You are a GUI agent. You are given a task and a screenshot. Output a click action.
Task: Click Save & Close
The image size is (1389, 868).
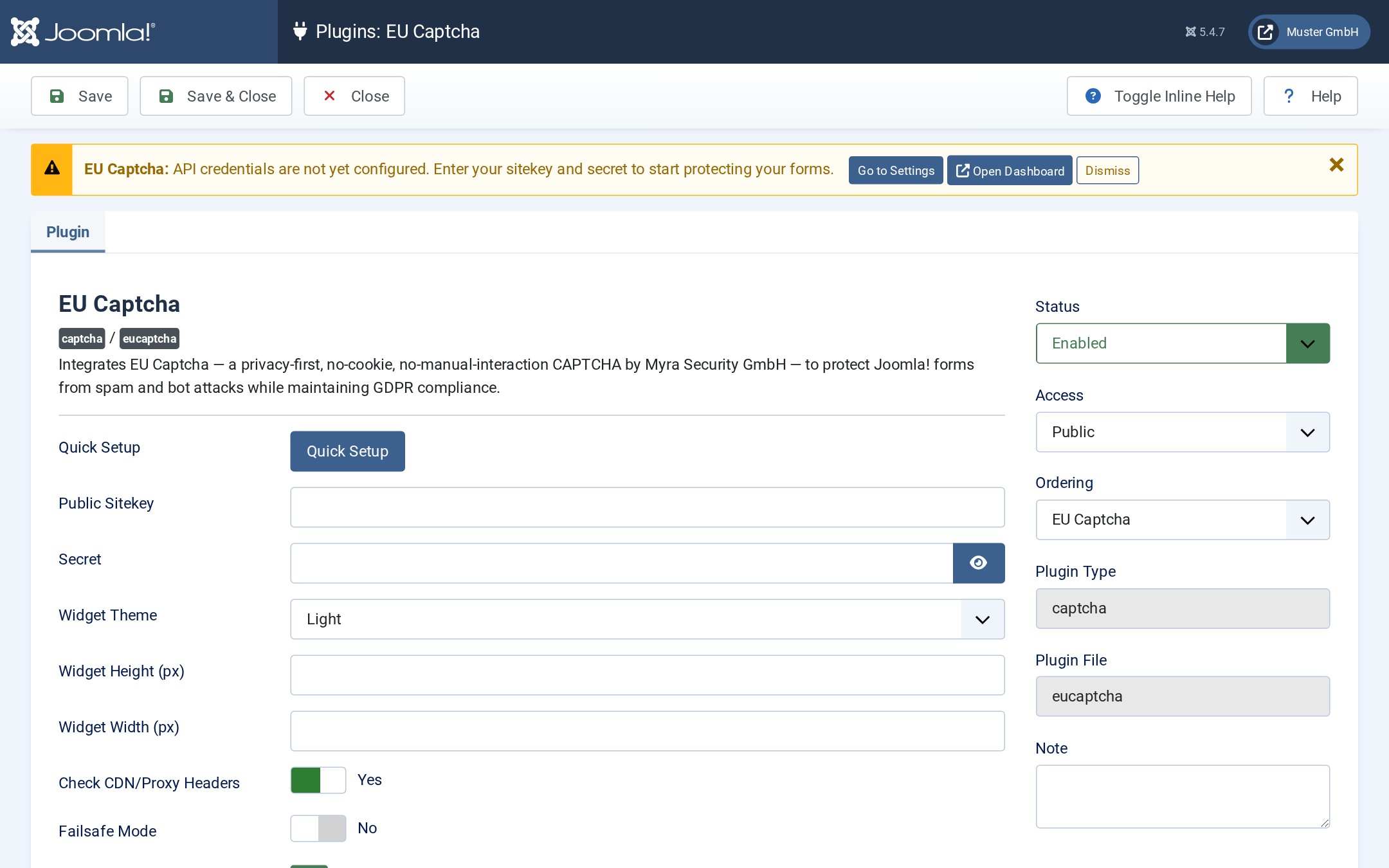coord(216,96)
